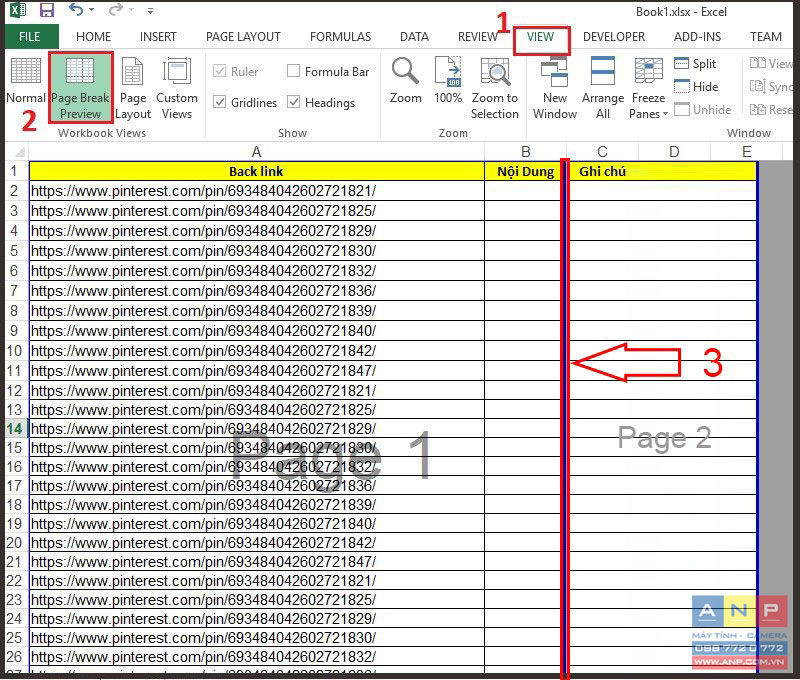
Task: Click the blue page break line after column B
Action: tap(565, 418)
